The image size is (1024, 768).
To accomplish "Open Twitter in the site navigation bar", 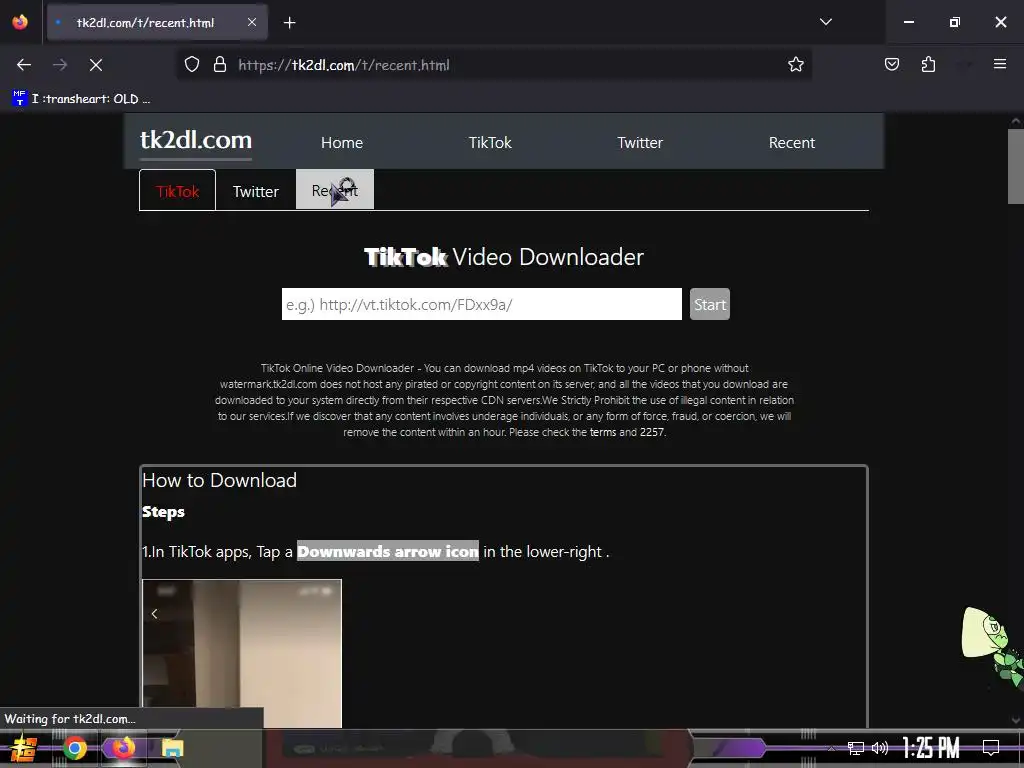I will click(640, 142).
